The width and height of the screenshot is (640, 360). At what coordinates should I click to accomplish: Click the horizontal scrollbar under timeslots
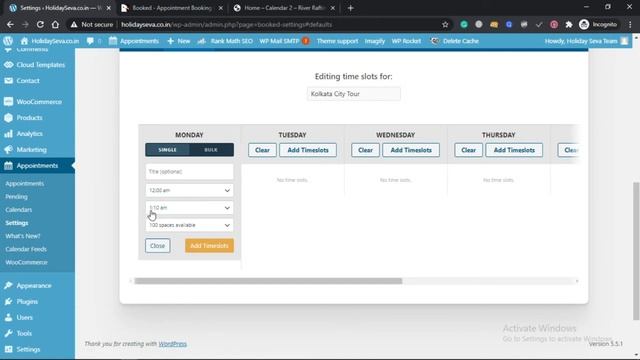(268, 281)
